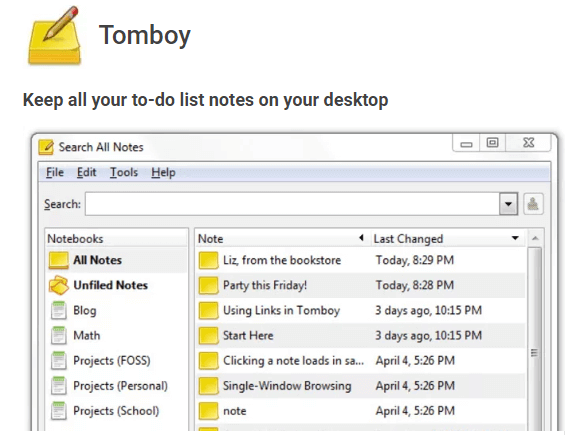Minimize the Search All Notes window
Viewport: 577px width, 435px height.
coord(466,143)
